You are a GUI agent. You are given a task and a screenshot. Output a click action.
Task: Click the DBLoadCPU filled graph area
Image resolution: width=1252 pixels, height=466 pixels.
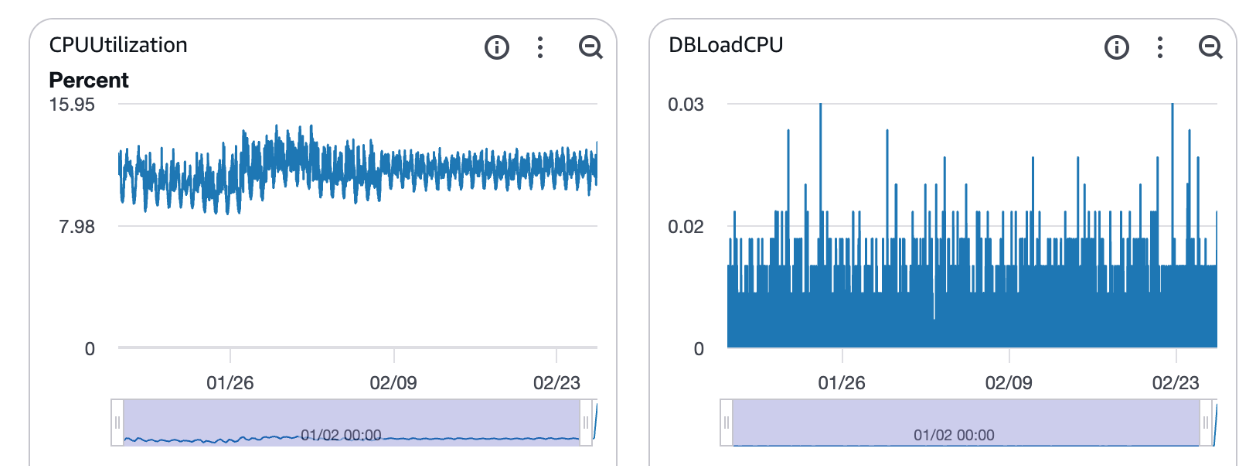970,310
